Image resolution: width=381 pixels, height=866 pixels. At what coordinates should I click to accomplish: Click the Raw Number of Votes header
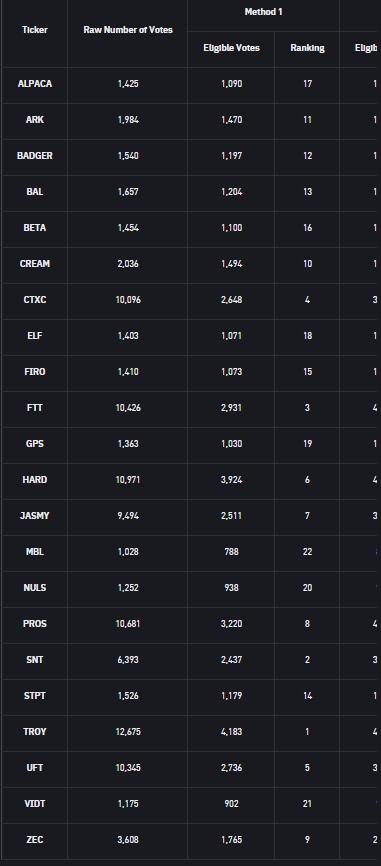(x=128, y=30)
